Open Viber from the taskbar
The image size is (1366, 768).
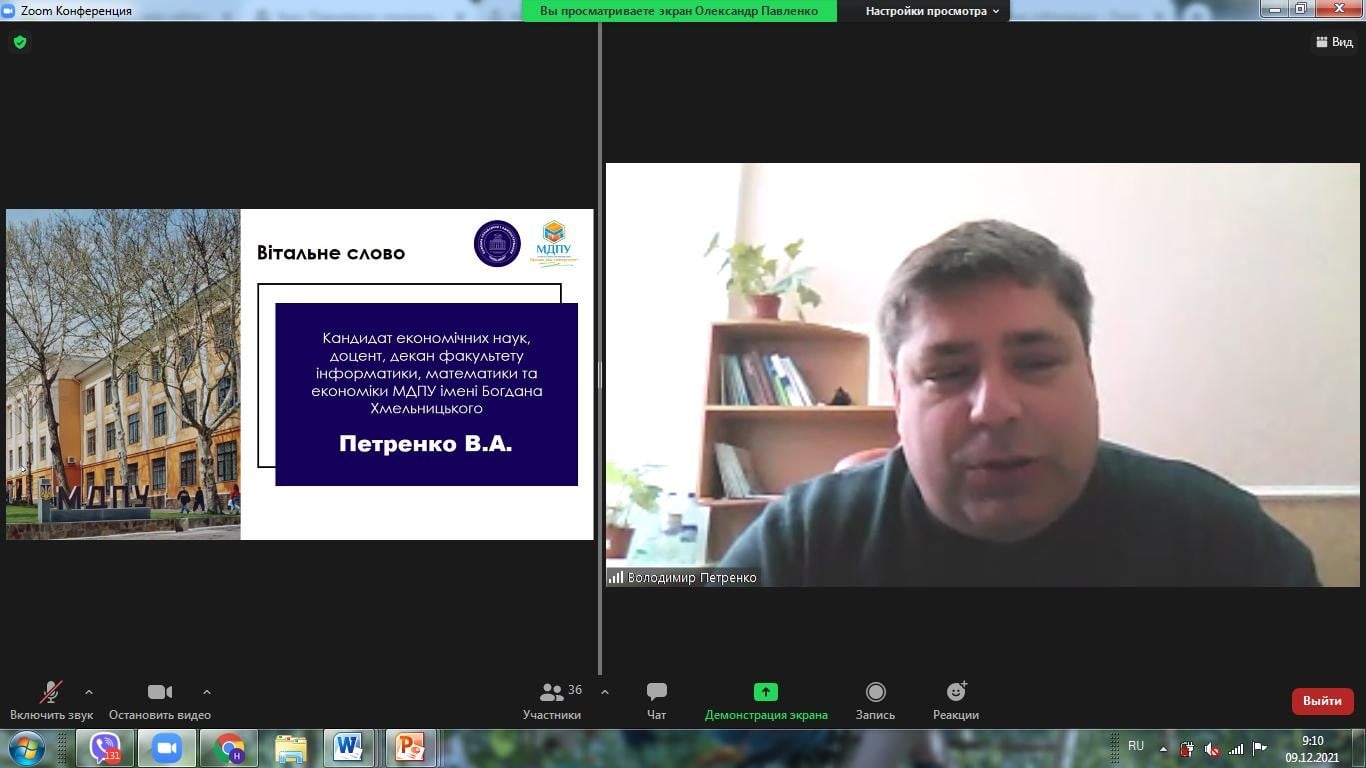105,748
